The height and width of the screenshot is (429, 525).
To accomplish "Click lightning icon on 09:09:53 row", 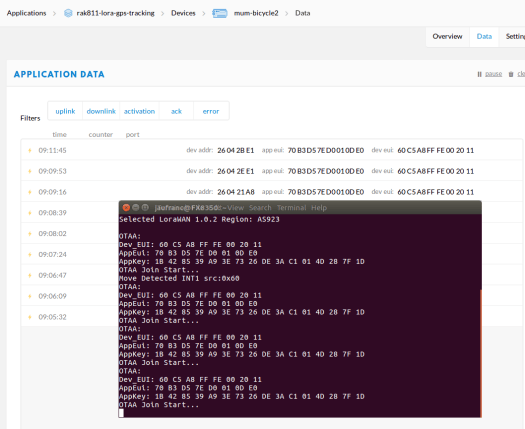I will pyautogui.click(x=30, y=171).
